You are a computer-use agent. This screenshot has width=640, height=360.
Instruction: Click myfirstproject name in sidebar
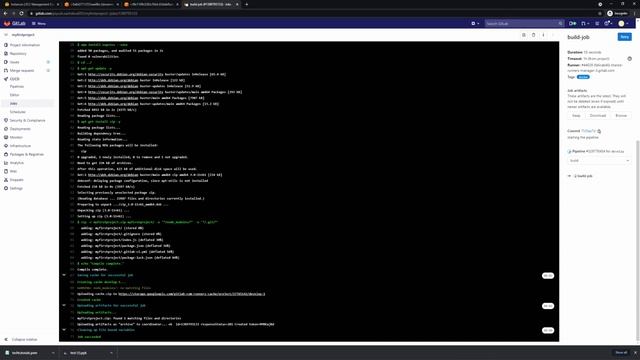click(x=23, y=35)
